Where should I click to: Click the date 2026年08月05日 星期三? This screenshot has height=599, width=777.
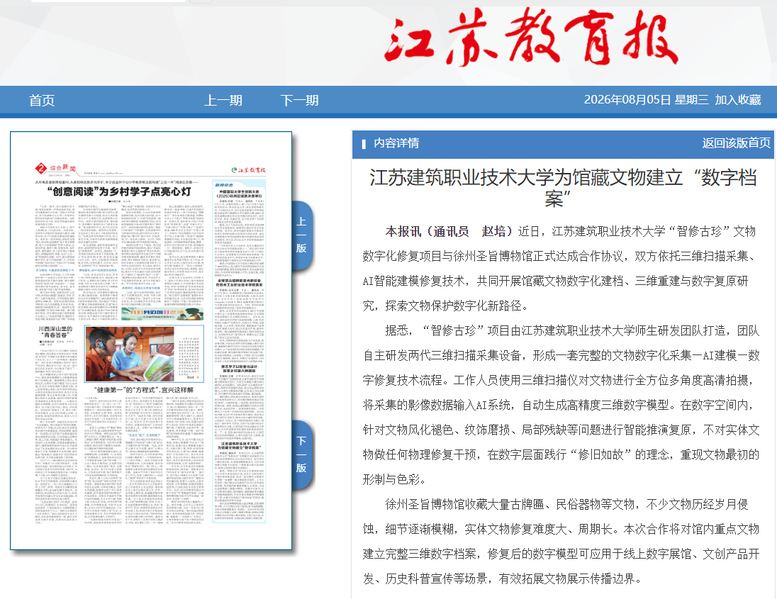(646, 100)
